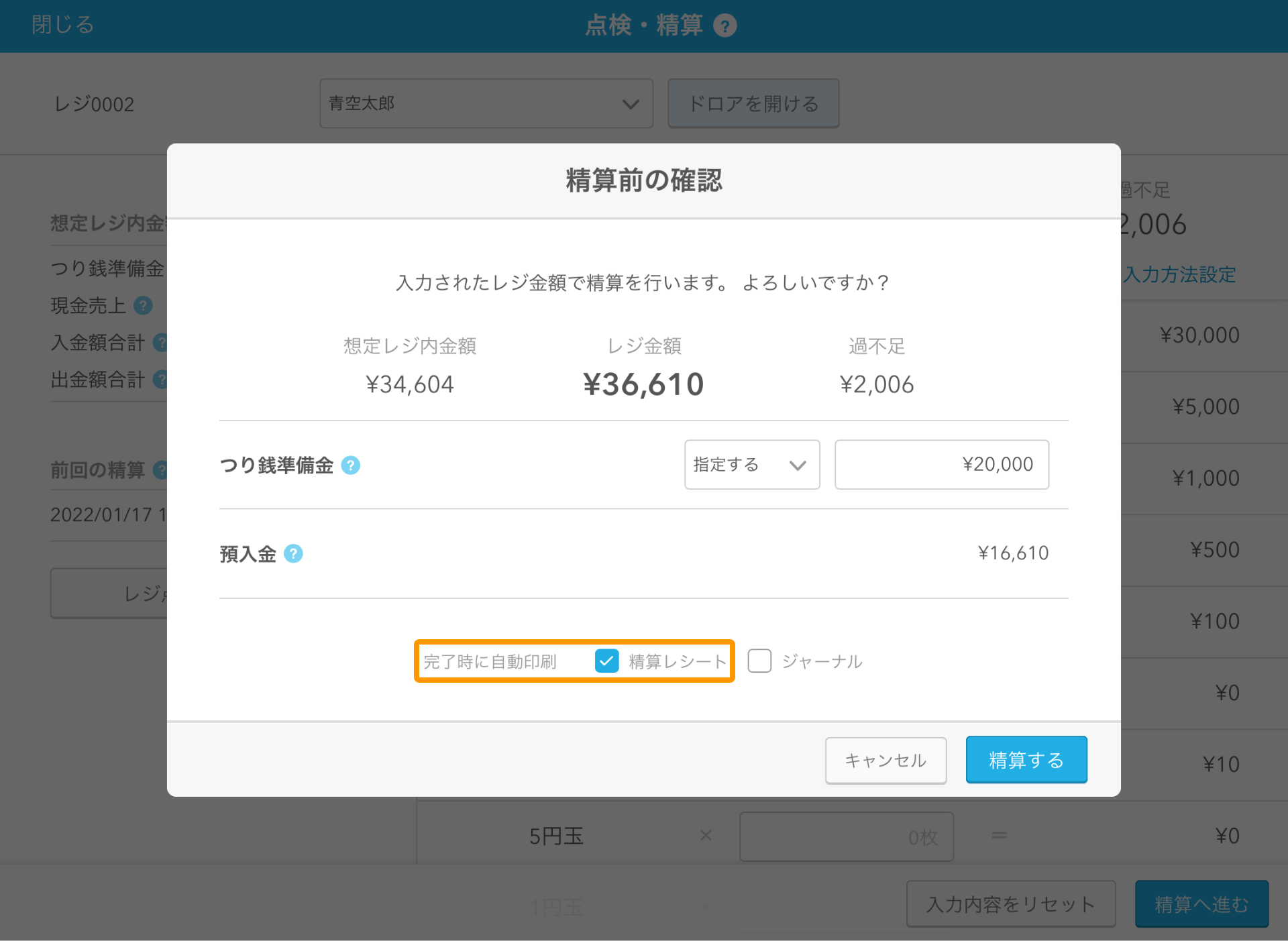Click the 入力内容をリセット button
The height and width of the screenshot is (941, 1288).
coord(1010,903)
